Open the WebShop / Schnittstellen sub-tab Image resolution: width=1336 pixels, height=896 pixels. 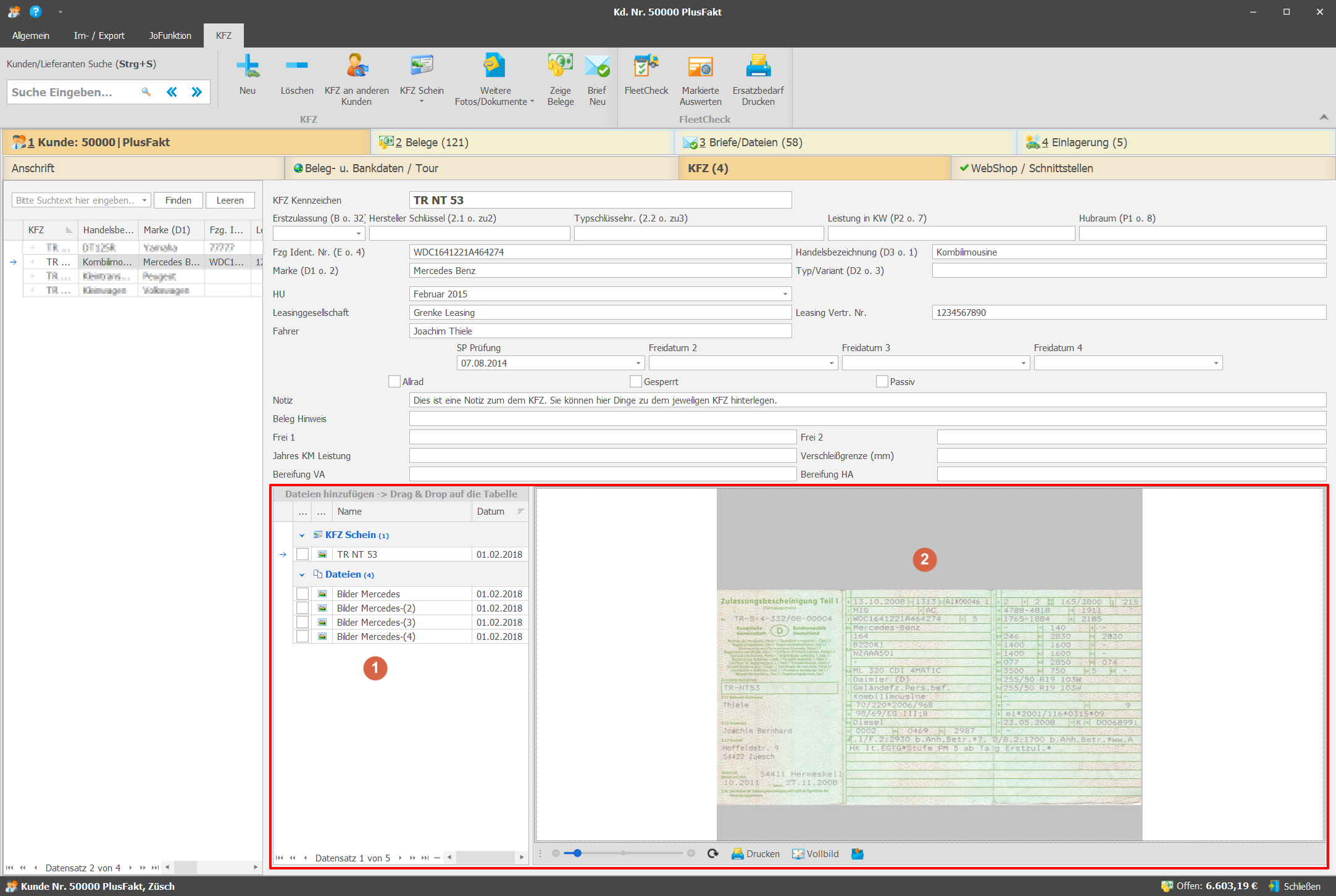coord(1143,168)
